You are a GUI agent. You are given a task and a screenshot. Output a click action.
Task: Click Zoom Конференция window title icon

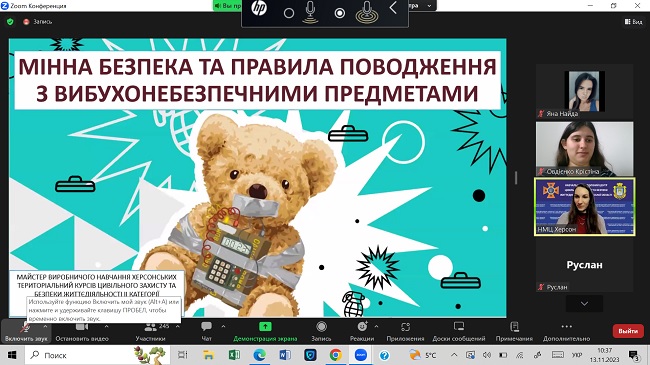(5, 5)
